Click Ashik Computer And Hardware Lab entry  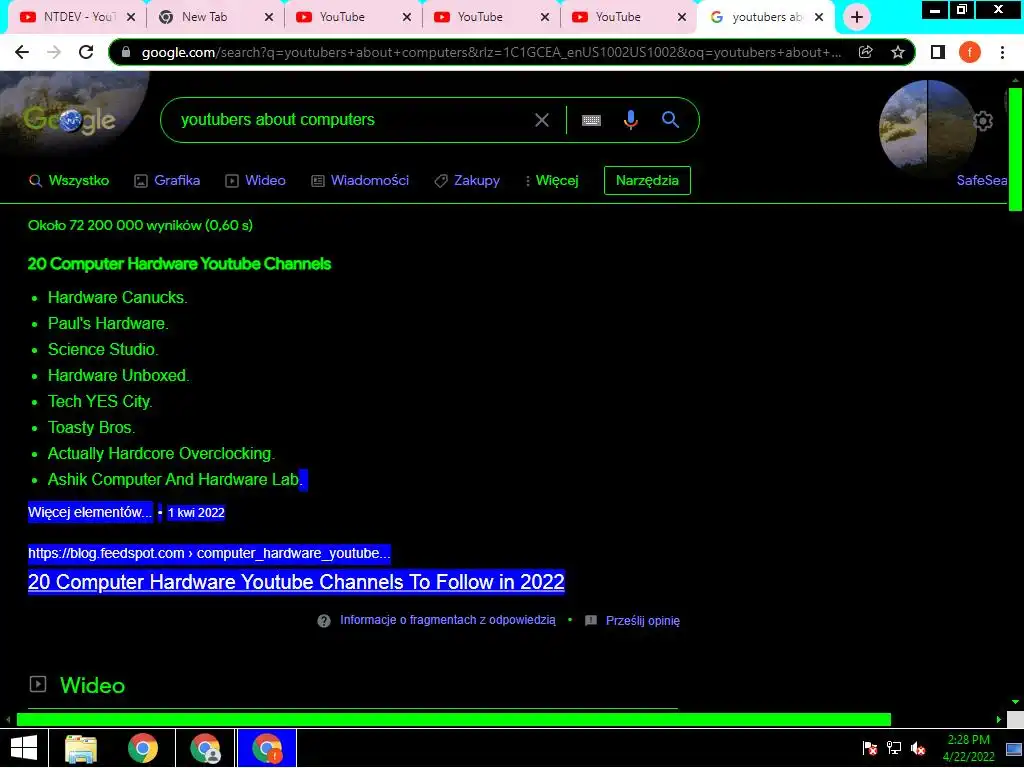[176, 479]
